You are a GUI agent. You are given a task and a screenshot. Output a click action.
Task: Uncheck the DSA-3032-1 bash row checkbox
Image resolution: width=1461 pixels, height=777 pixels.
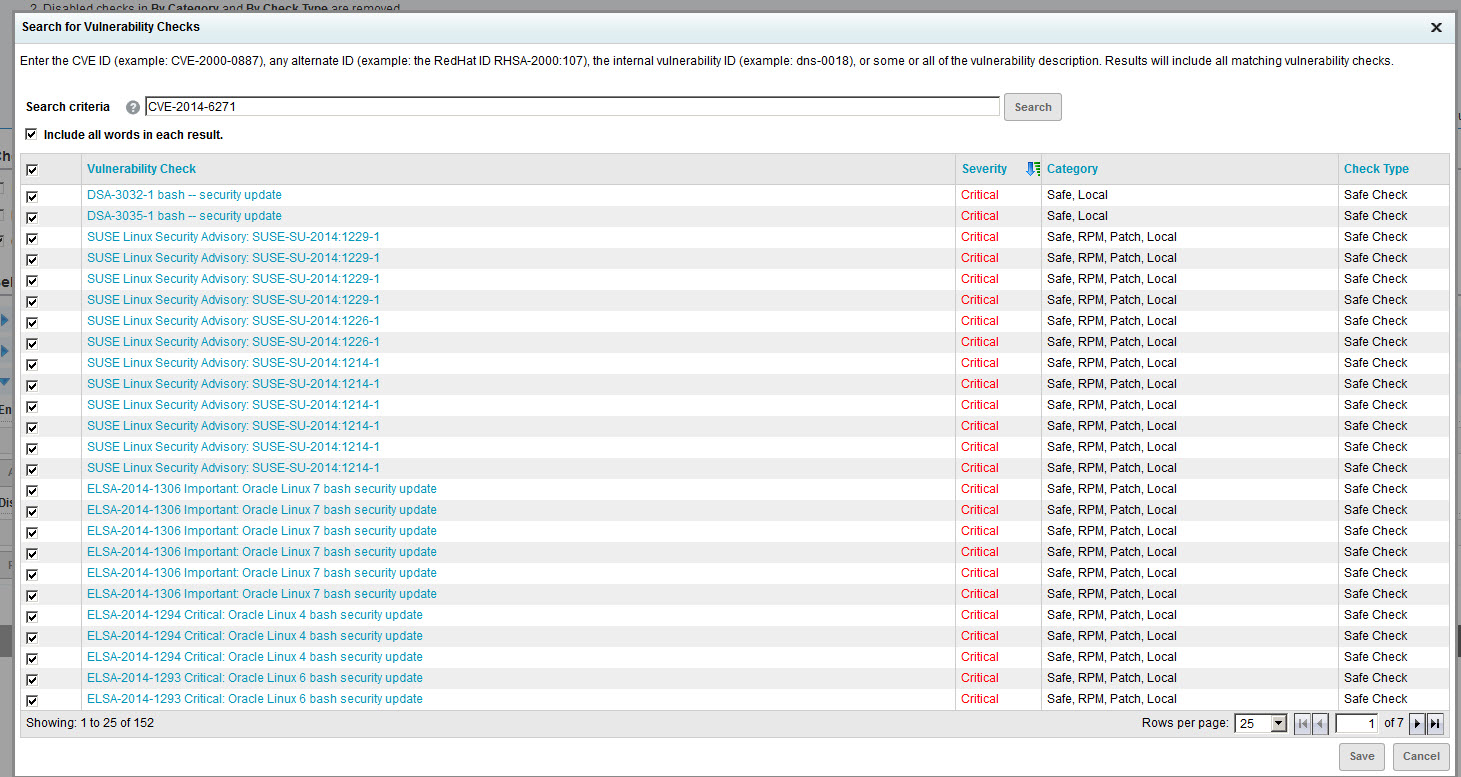click(32, 196)
